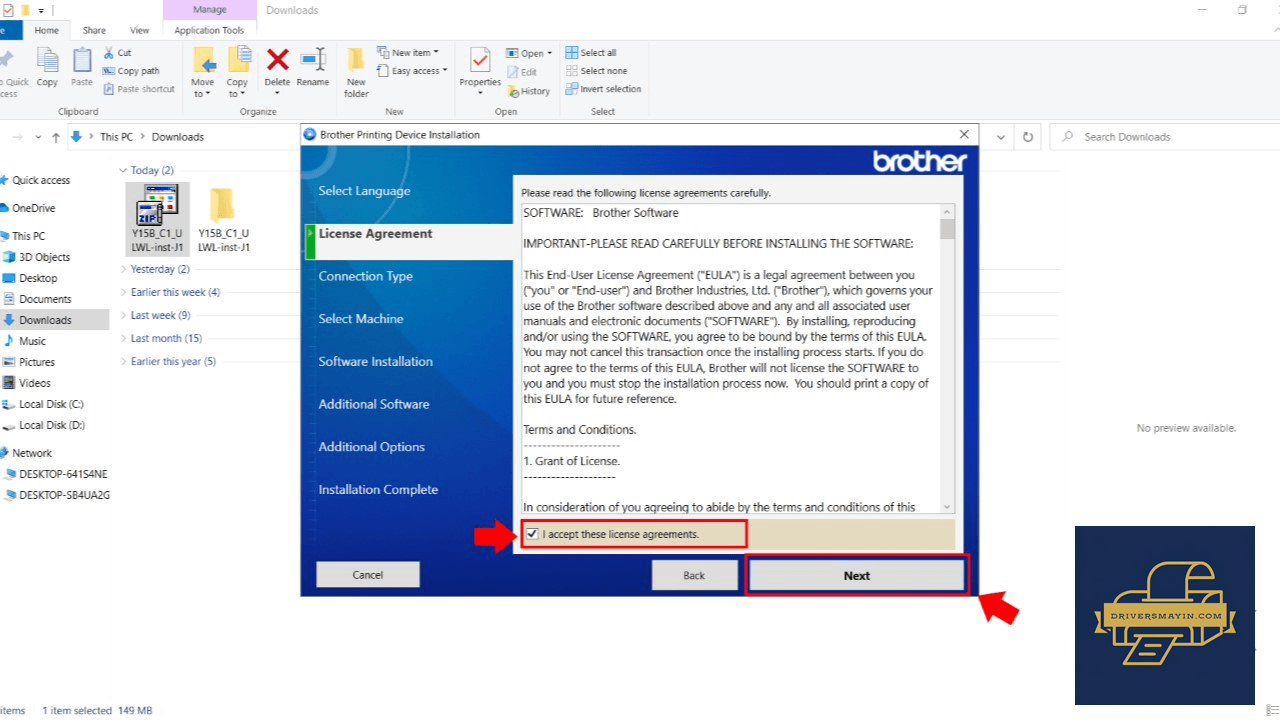Select Desktop in navigation pane

click(x=38, y=278)
